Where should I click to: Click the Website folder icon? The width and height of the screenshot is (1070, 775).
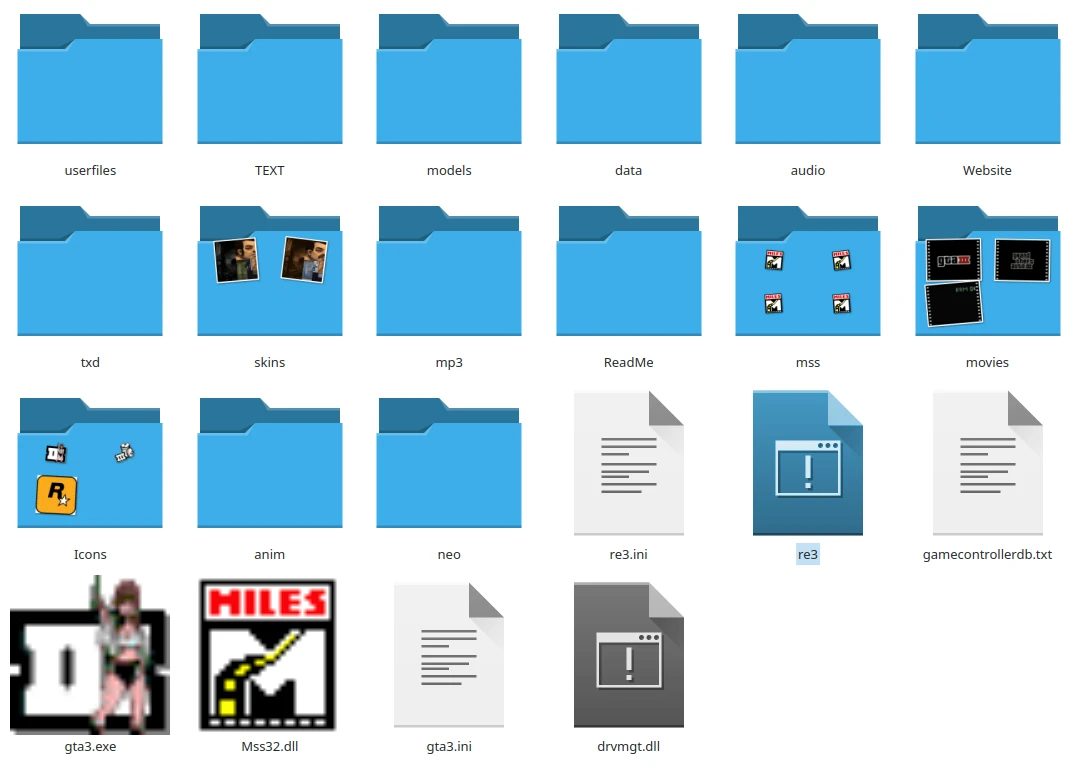point(987,79)
